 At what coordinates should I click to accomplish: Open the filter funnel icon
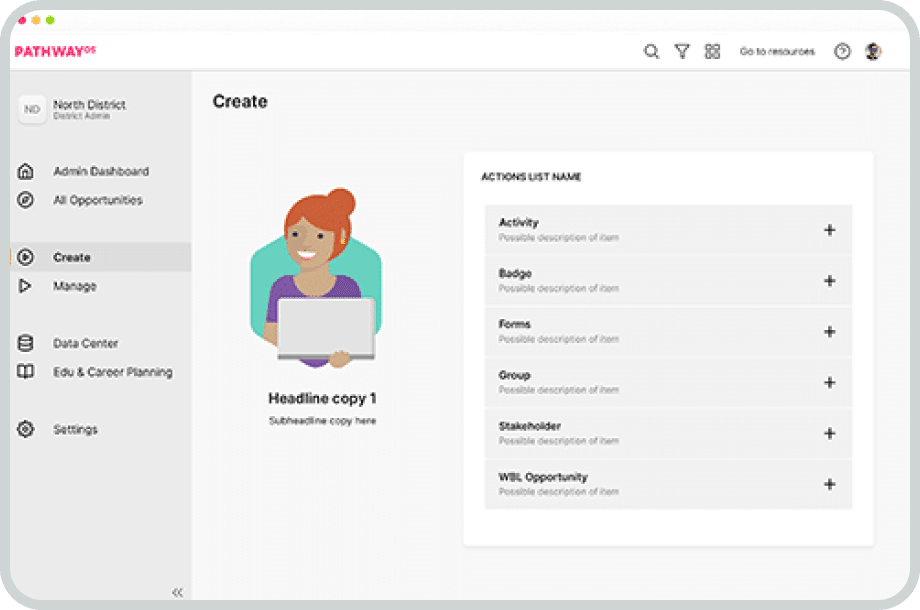(682, 52)
